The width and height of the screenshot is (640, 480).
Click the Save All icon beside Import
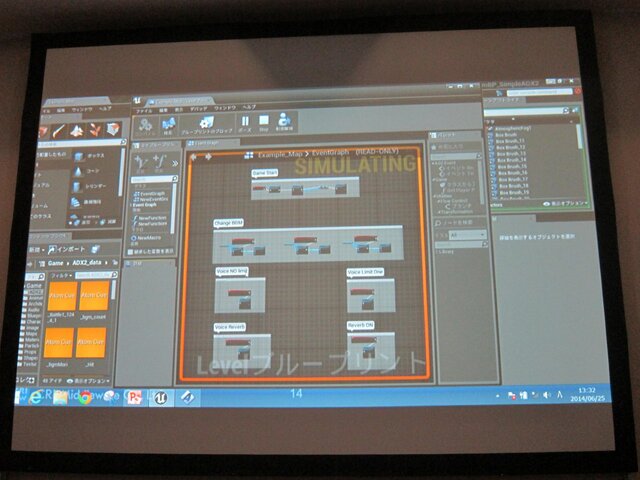[96, 249]
